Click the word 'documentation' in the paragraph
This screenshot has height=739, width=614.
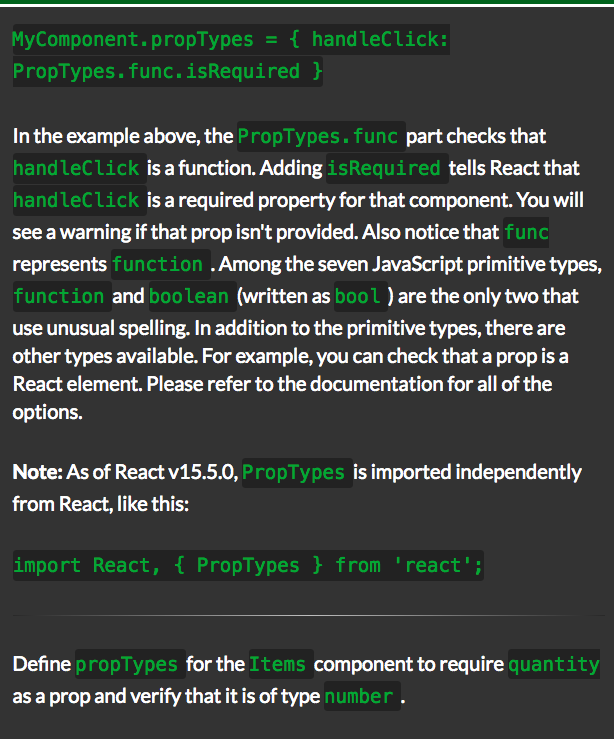377,384
